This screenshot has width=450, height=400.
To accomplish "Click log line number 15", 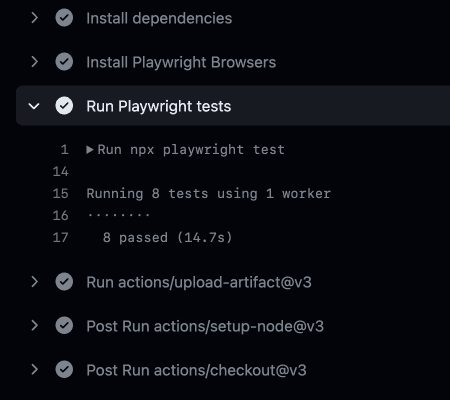I will pos(60,194).
